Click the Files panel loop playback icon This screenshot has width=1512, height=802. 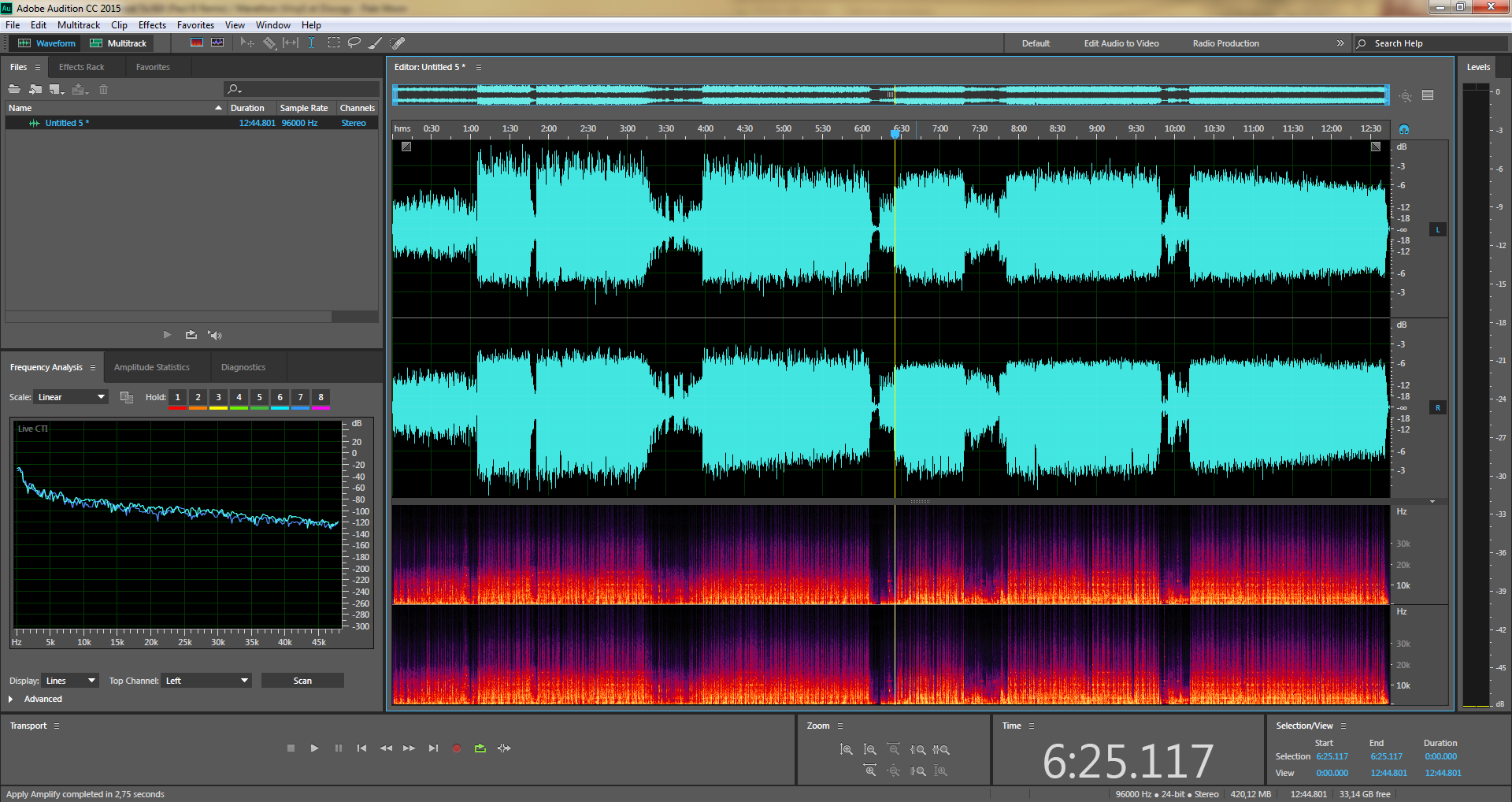coord(191,335)
